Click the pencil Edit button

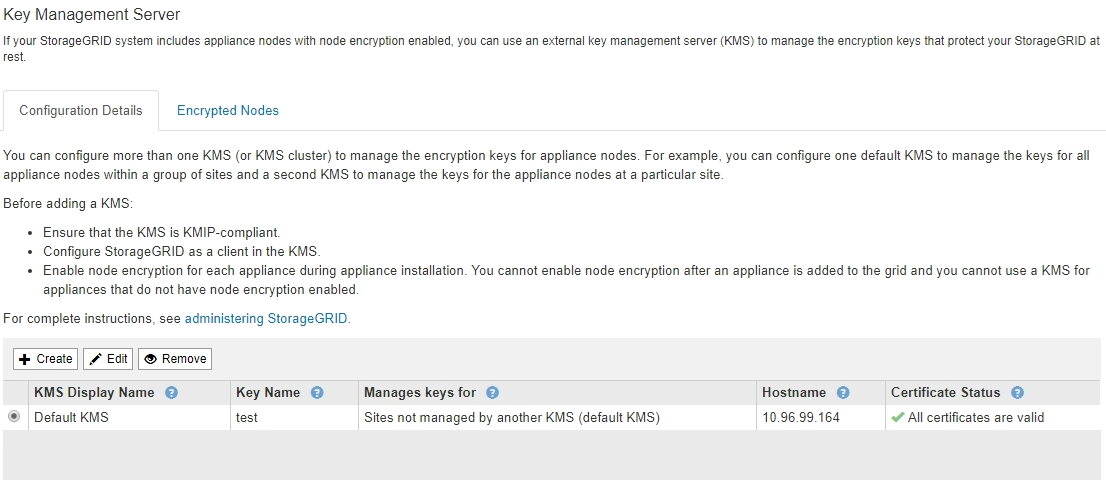point(108,359)
